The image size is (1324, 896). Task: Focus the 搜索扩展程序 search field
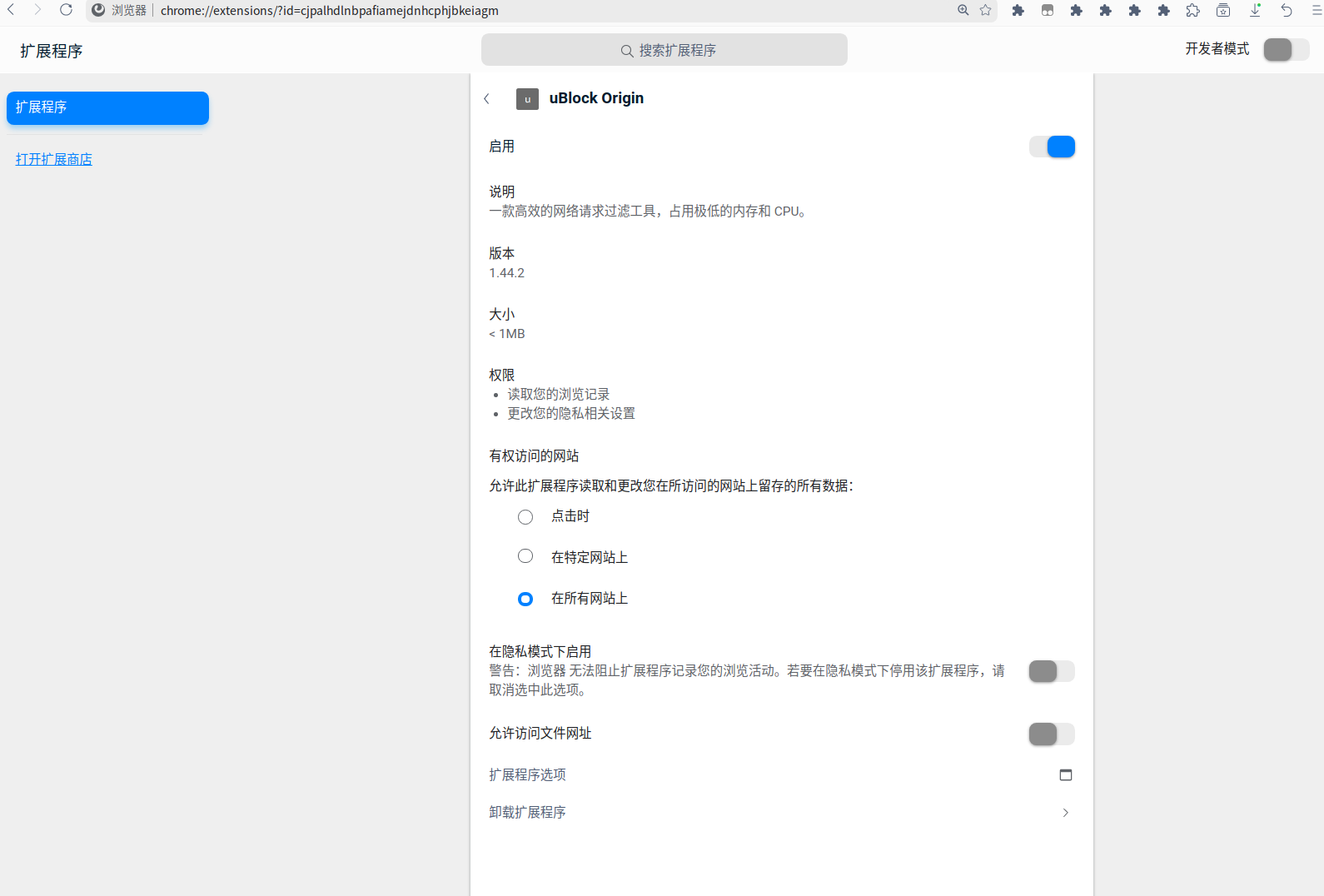pos(664,50)
